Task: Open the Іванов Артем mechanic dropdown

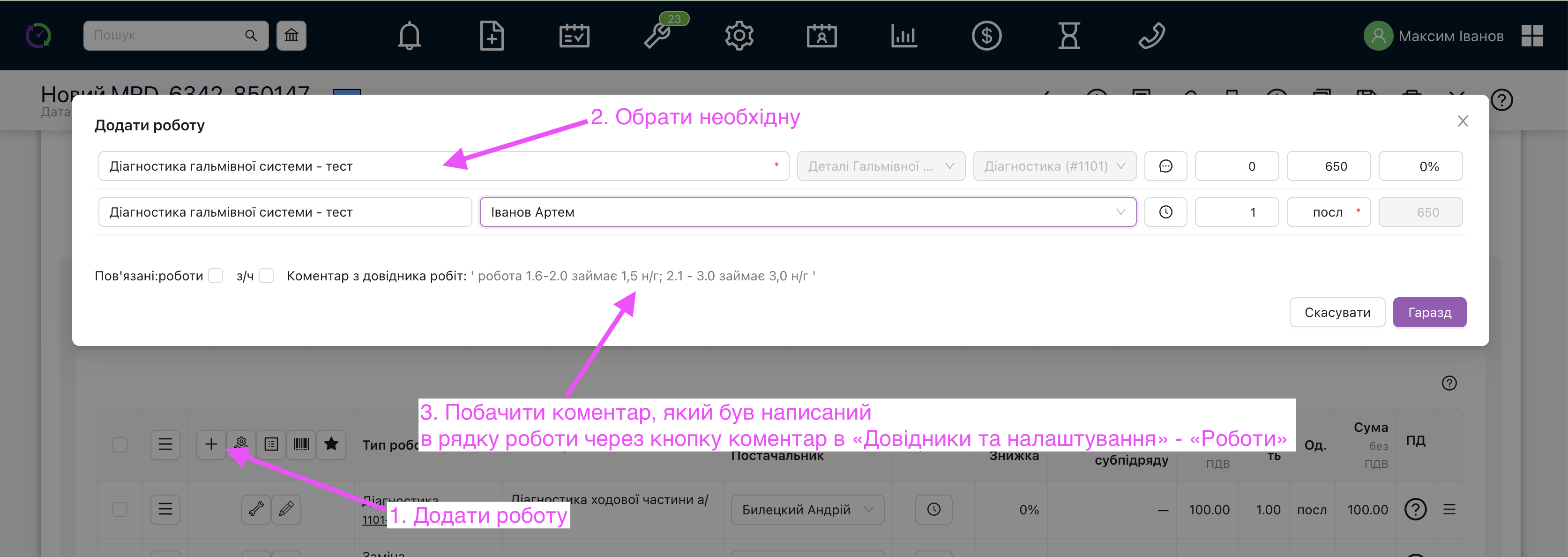Action: pos(807,212)
